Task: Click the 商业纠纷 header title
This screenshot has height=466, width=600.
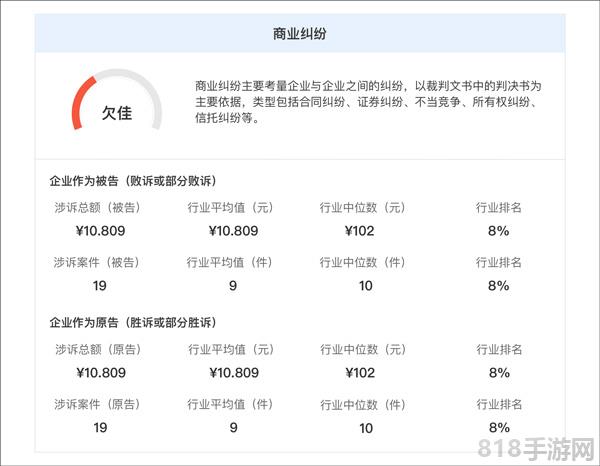Action: point(300,34)
